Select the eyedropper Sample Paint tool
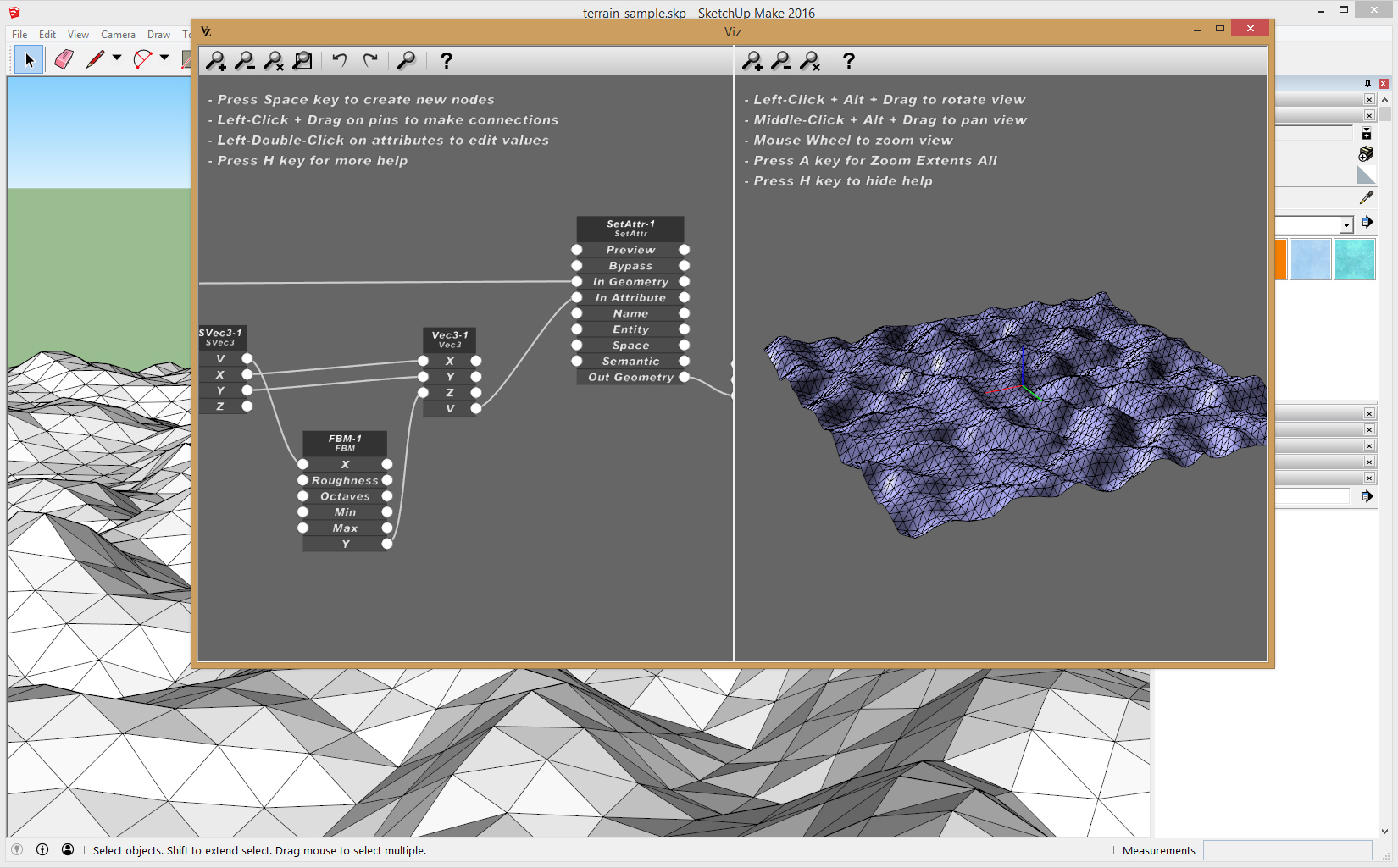Screen dimensions: 1398x868 click(1366, 197)
